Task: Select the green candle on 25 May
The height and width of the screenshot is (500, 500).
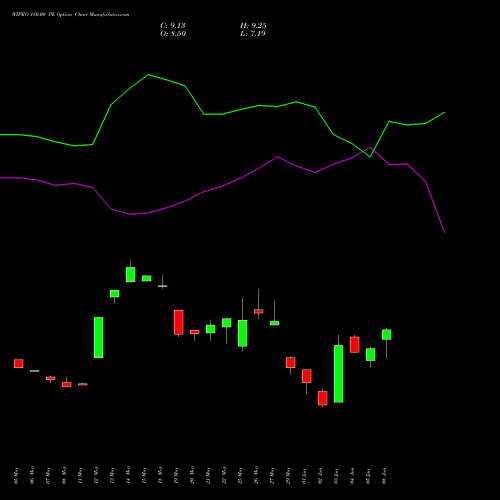Action: point(243,333)
